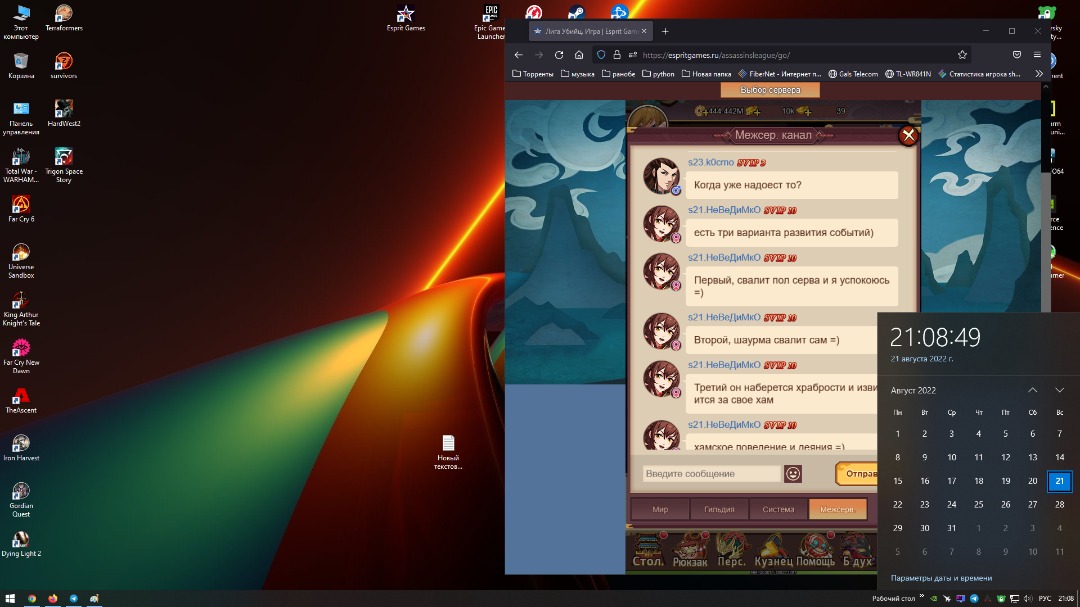The image size is (1080, 607).
Task: Click player name s23.k0cmo in chat
Action: pyautogui.click(x=711, y=162)
